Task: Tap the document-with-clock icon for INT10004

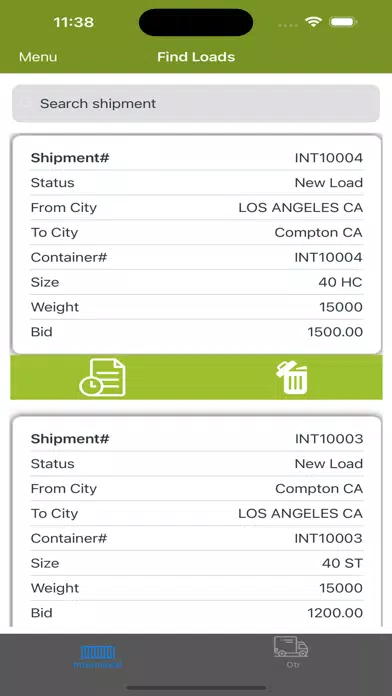Action: [x=103, y=377]
